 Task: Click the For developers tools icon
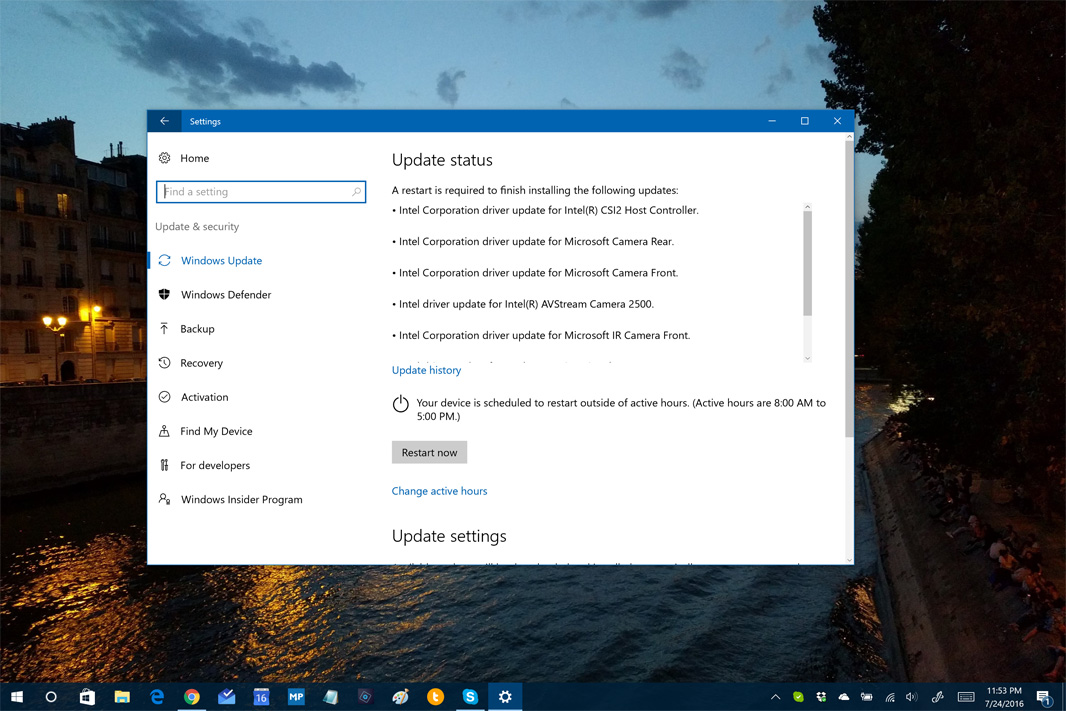[x=164, y=465]
